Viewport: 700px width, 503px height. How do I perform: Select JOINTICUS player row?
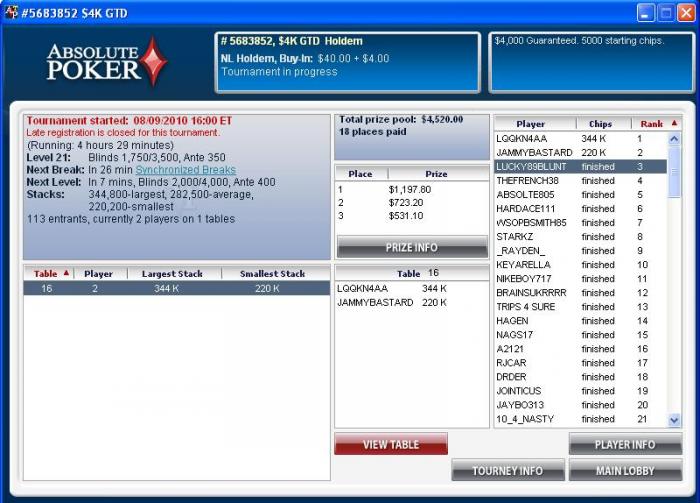[581, 391]
